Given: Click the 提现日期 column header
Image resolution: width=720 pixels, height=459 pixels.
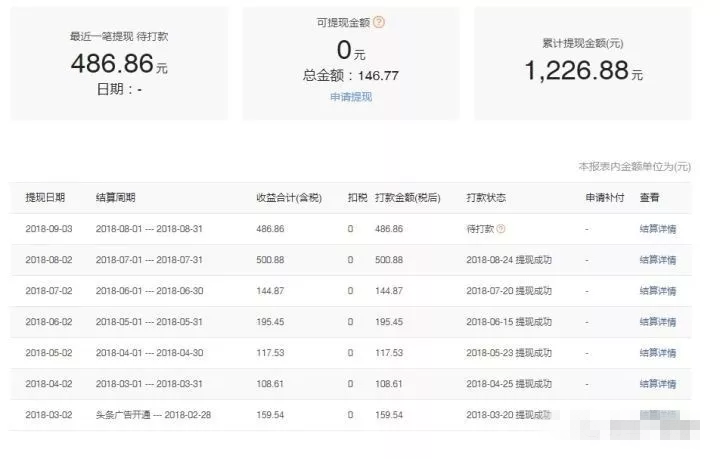Looking at the screenshot, I should [45, 197].
